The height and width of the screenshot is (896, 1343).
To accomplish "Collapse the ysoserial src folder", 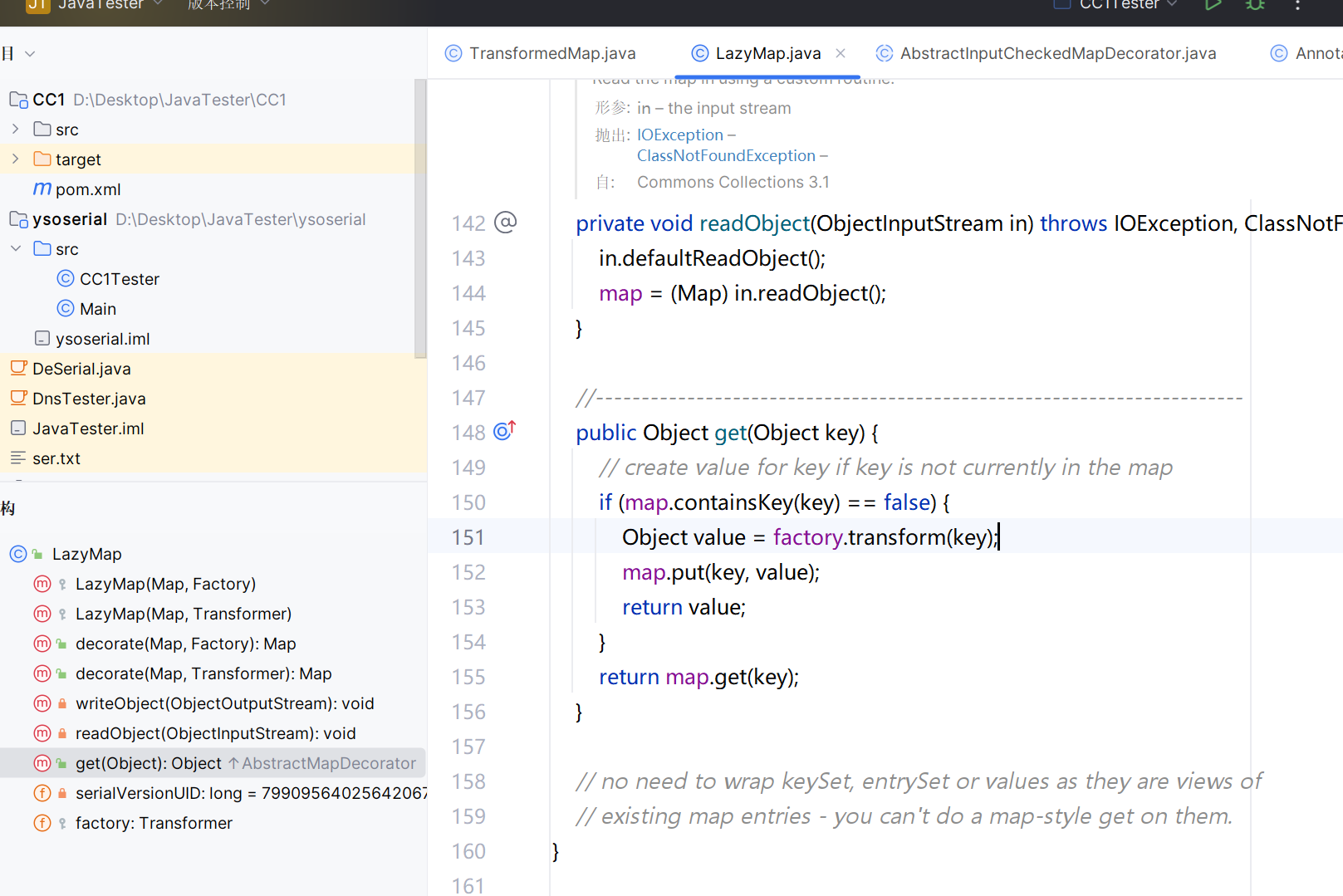I will pyautogui.click(x=16, y=249).
